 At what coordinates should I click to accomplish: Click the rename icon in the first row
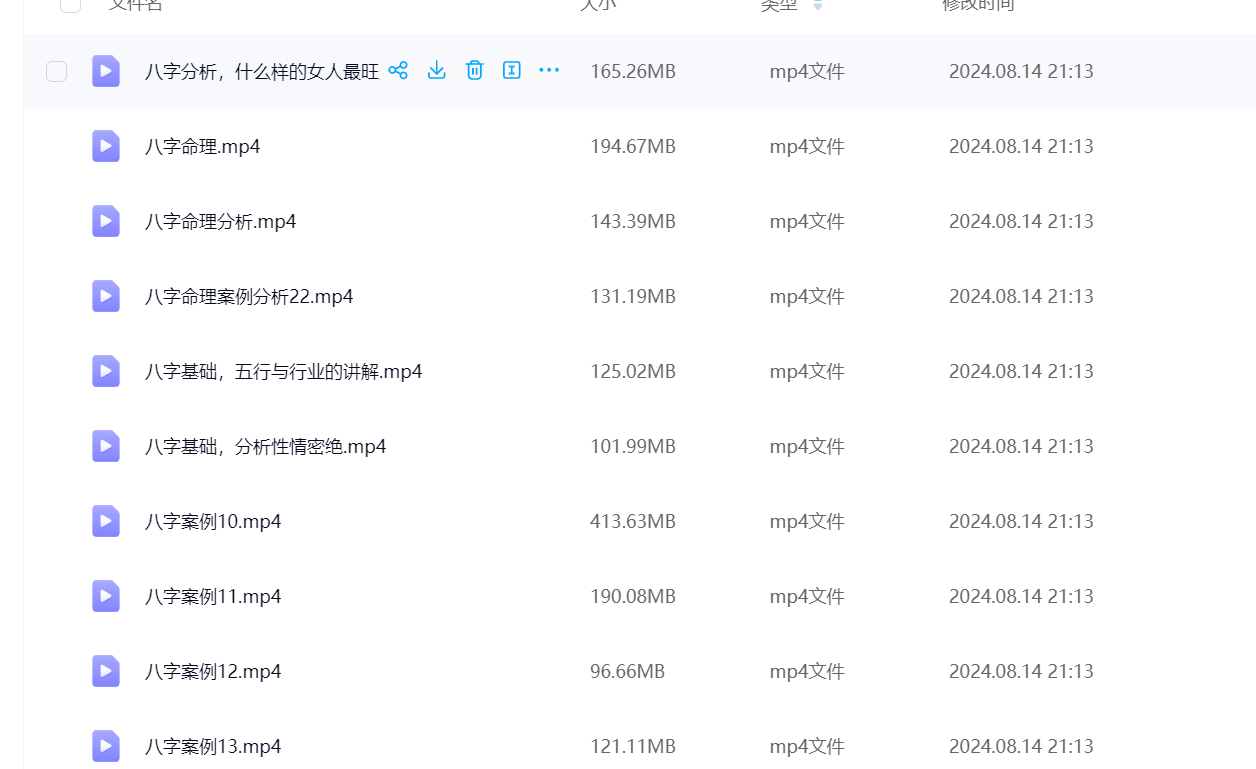point(511,70)
